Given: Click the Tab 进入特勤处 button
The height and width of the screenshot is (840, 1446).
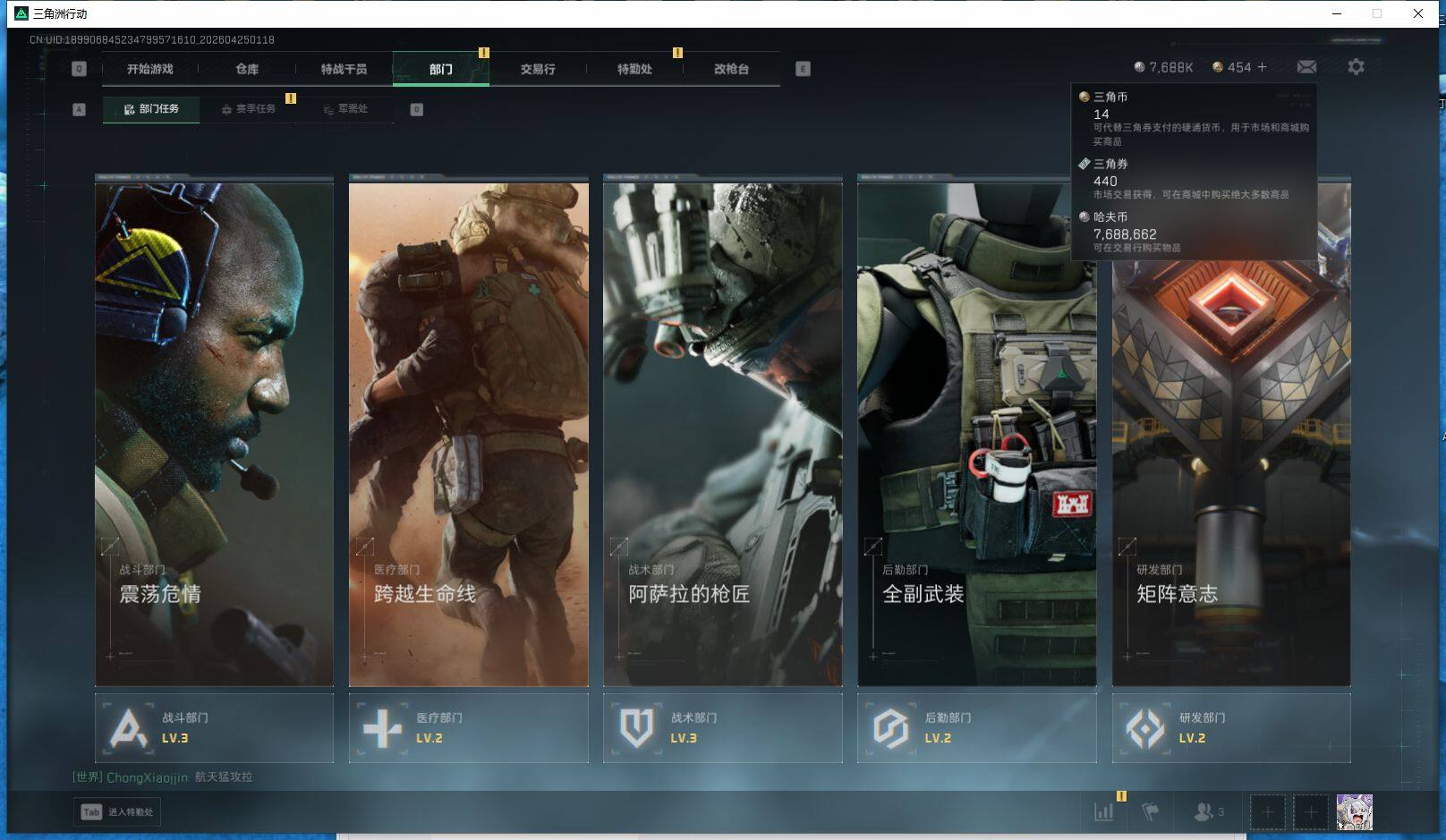Looking at the screenshot, I should click(117, 812).
